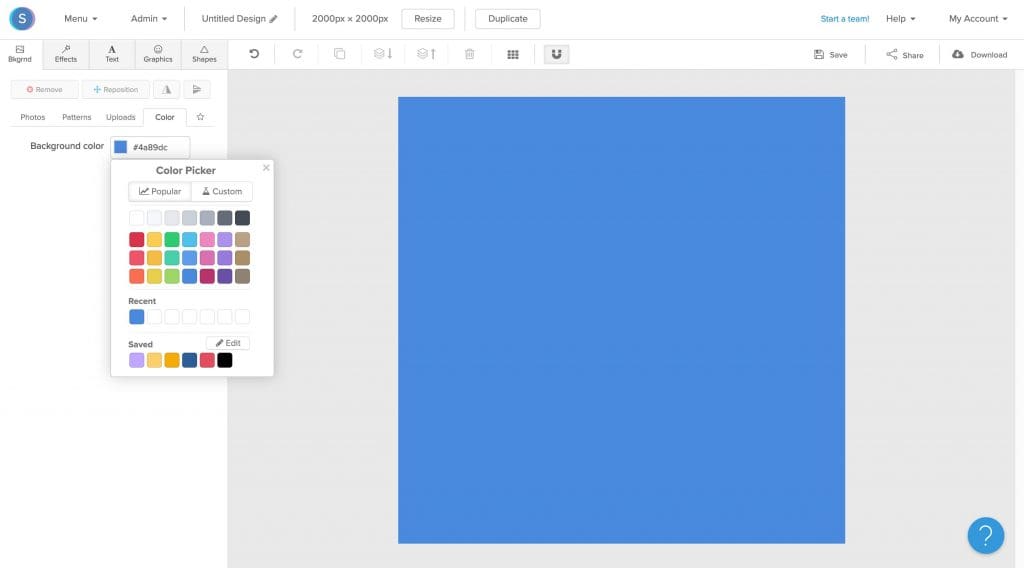Viewport: 1024px width, 568px height.
Task: Click the Save button
Action: click(831, 55)
